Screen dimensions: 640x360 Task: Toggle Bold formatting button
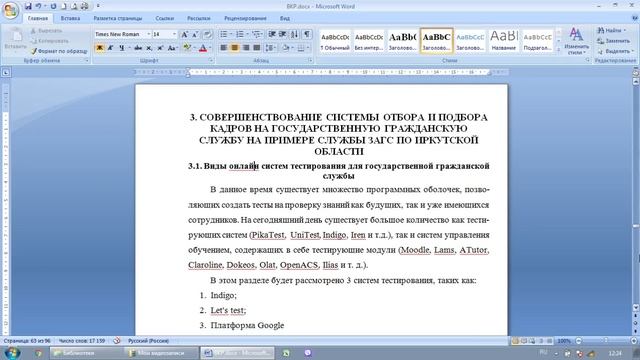pyautogui.click(x=99, y=48)
